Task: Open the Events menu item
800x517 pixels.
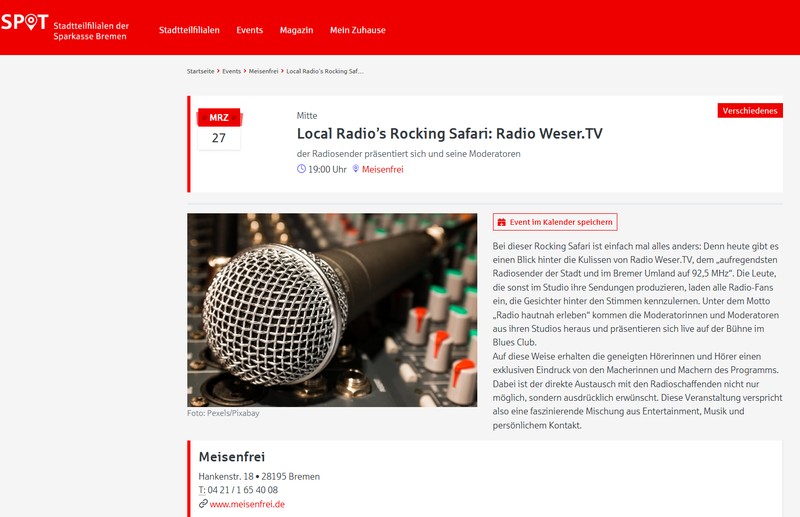Action: 249,30
